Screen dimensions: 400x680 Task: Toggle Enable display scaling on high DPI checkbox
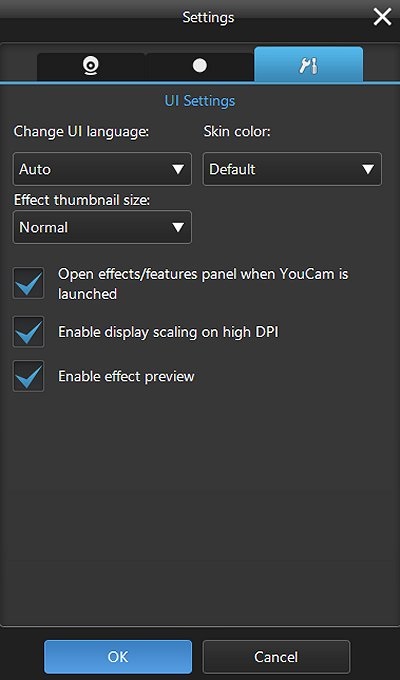(x=28, y=332)
